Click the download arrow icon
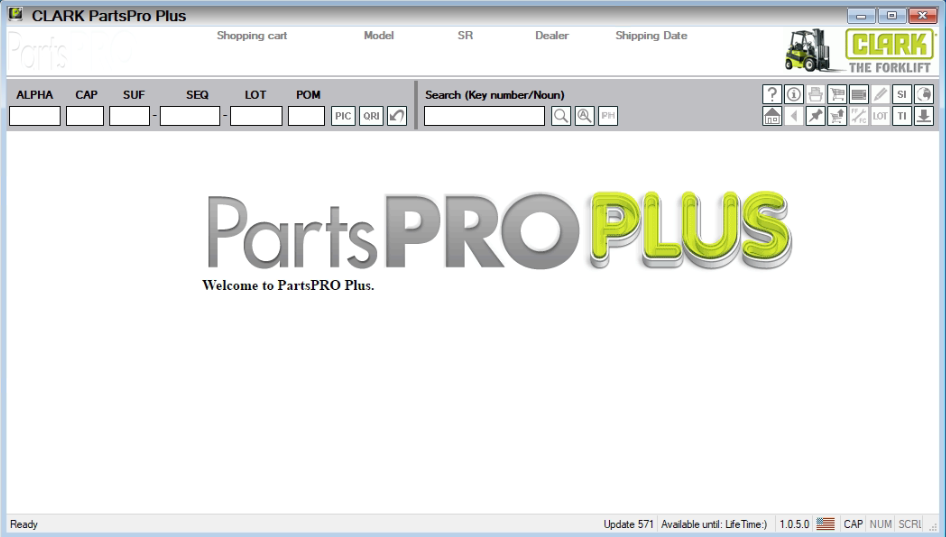The image size is (946, 537). [x=924, y=116]
